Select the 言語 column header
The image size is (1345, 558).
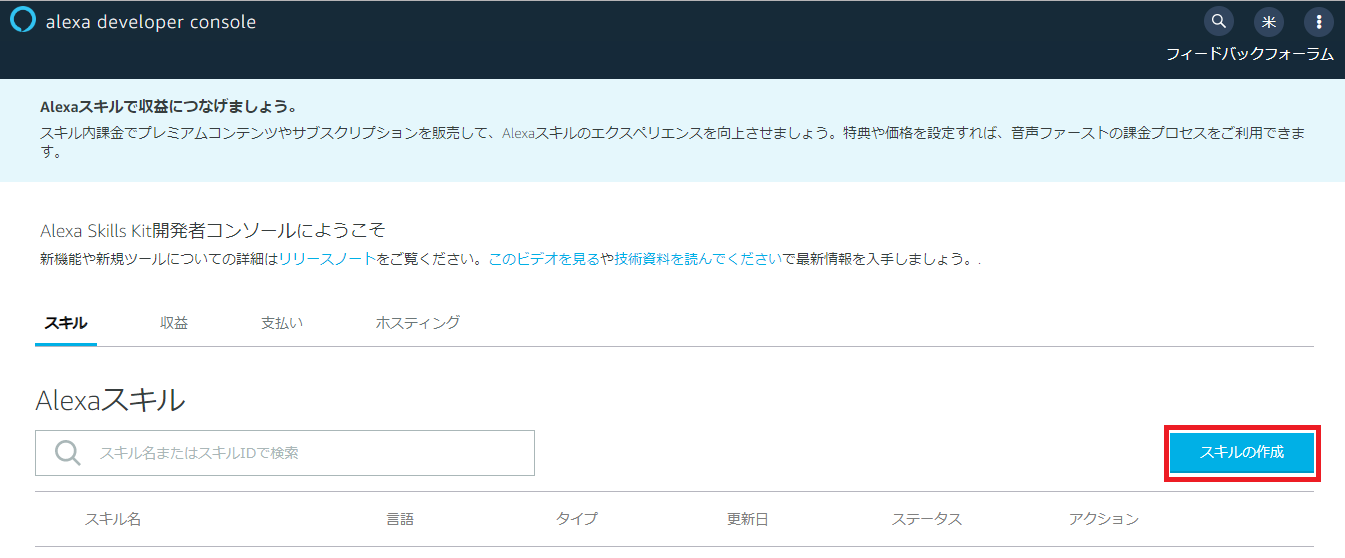(x=400, y=519)
